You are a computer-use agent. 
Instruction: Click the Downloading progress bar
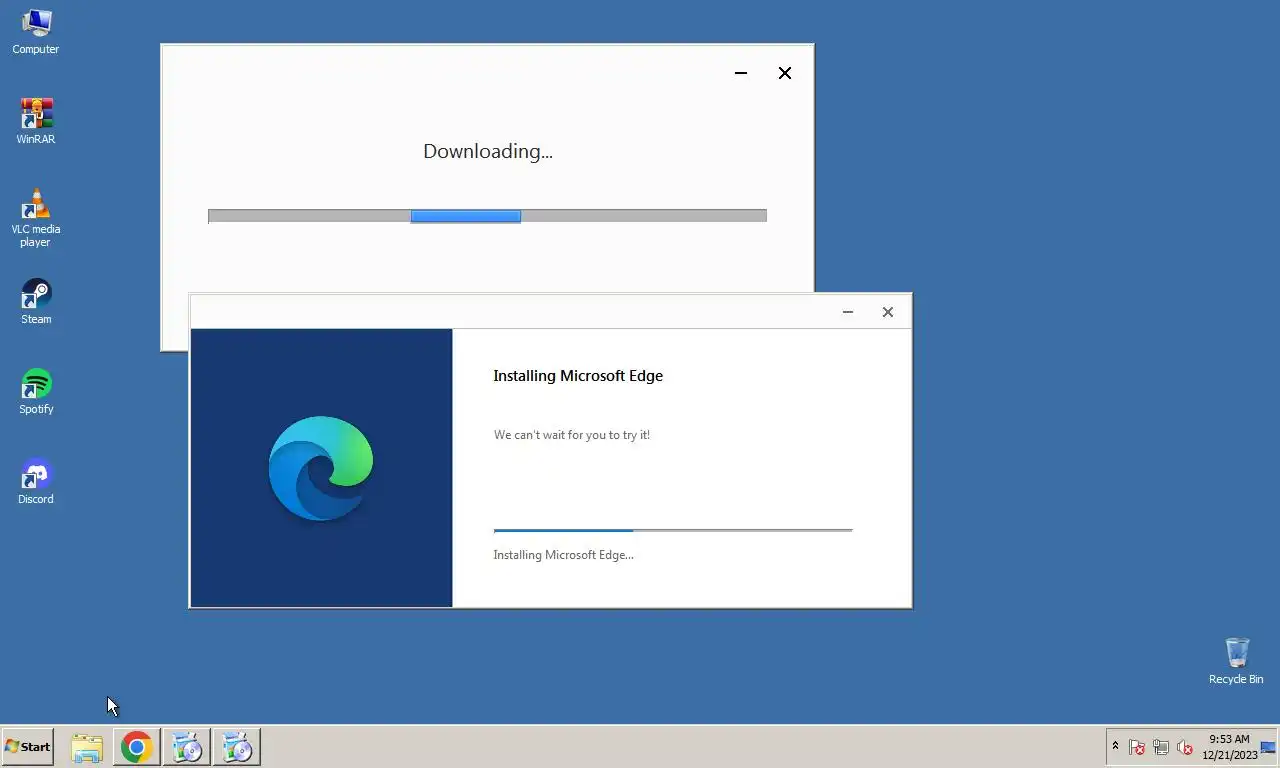click(487, 216)
